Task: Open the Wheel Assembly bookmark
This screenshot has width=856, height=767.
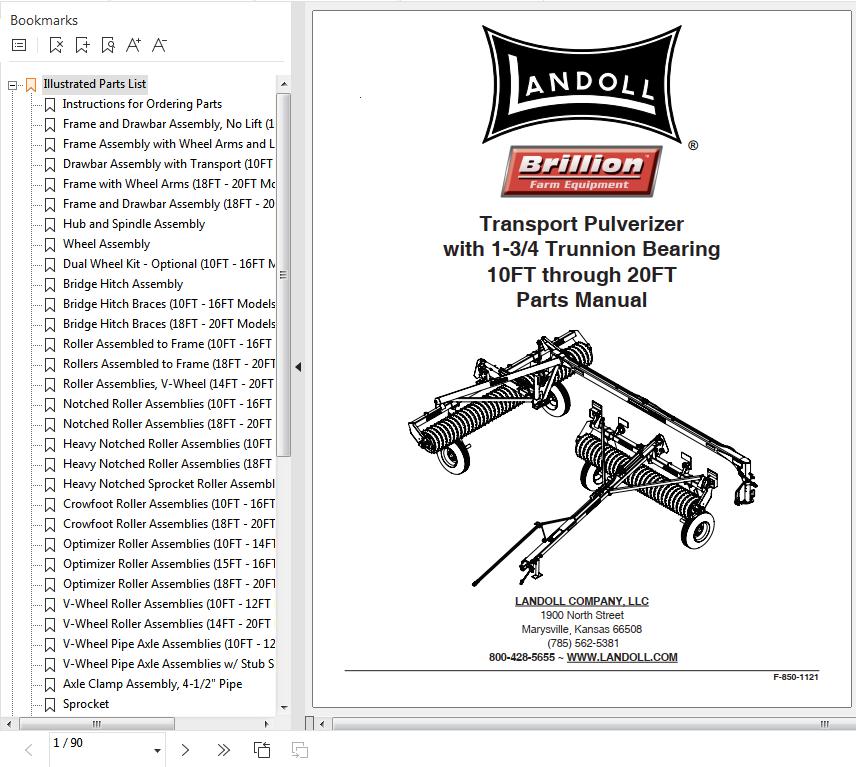Action: [106, 244]
